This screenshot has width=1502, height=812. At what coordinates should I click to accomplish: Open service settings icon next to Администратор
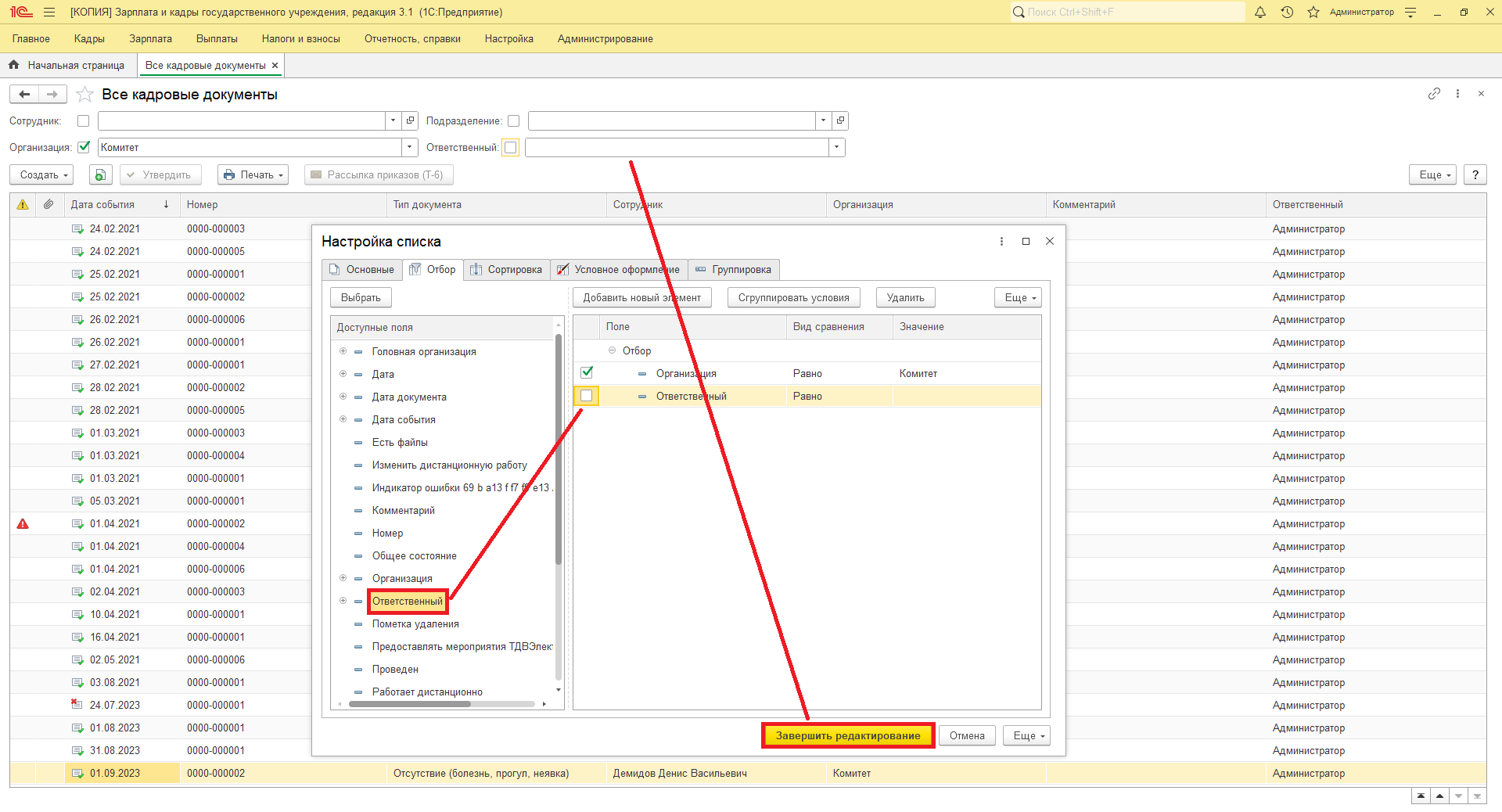click(x=1410, y=13)
